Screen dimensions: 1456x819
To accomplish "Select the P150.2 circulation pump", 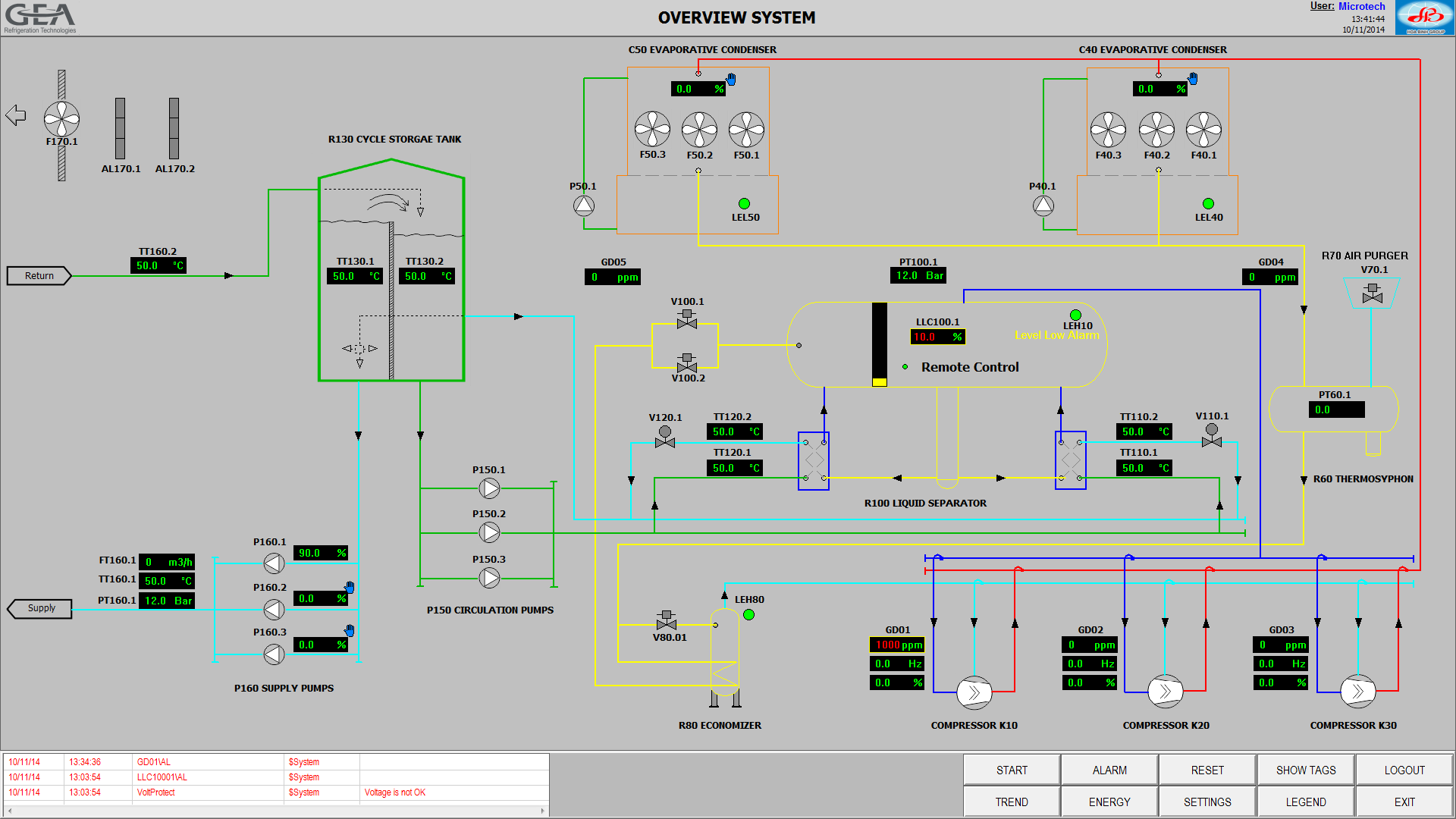I will pyautogui.click(x=490, y=533).
